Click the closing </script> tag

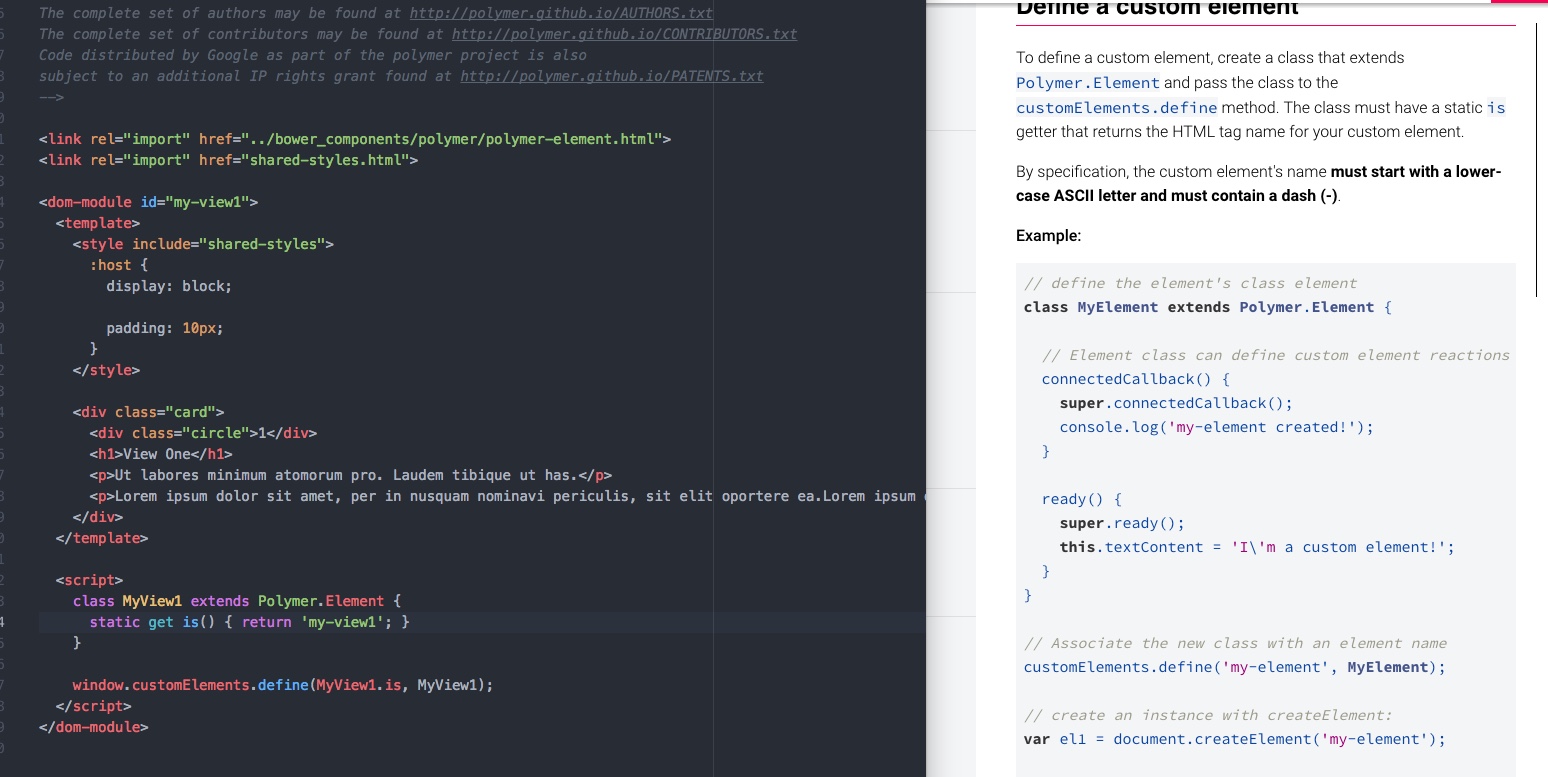(94, 706)
